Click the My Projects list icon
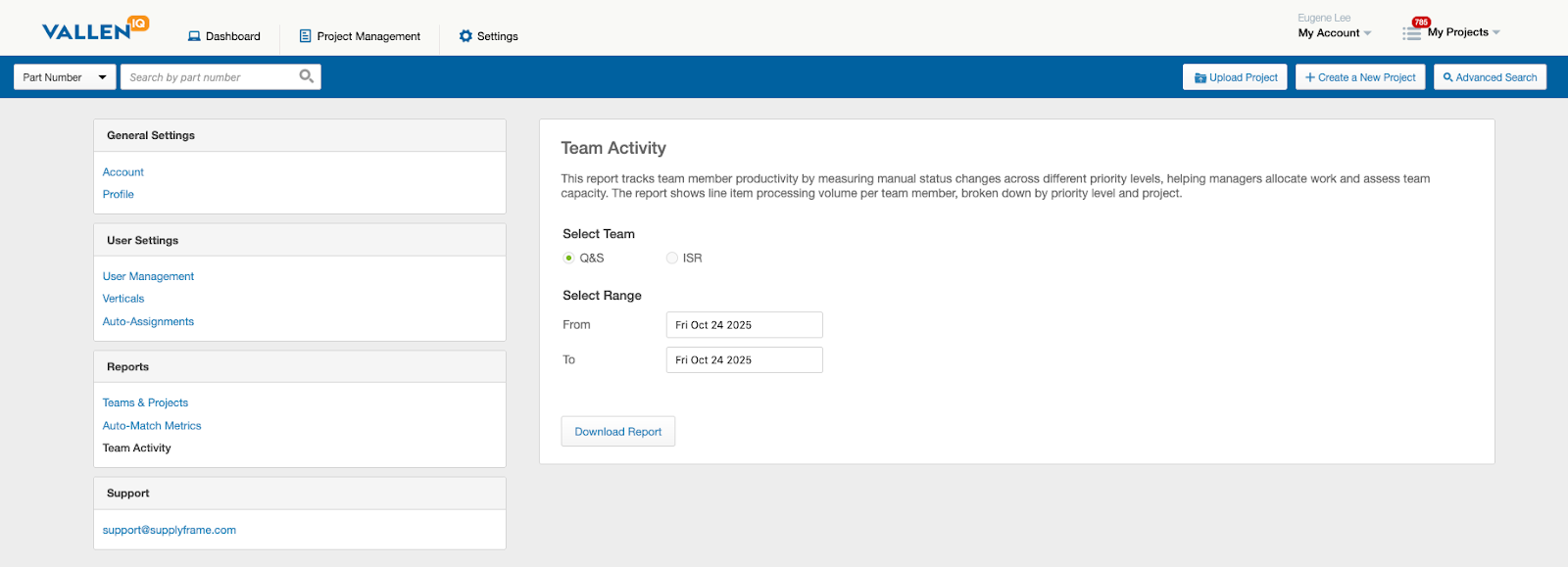1568x567 pixels. (1411, 33)
